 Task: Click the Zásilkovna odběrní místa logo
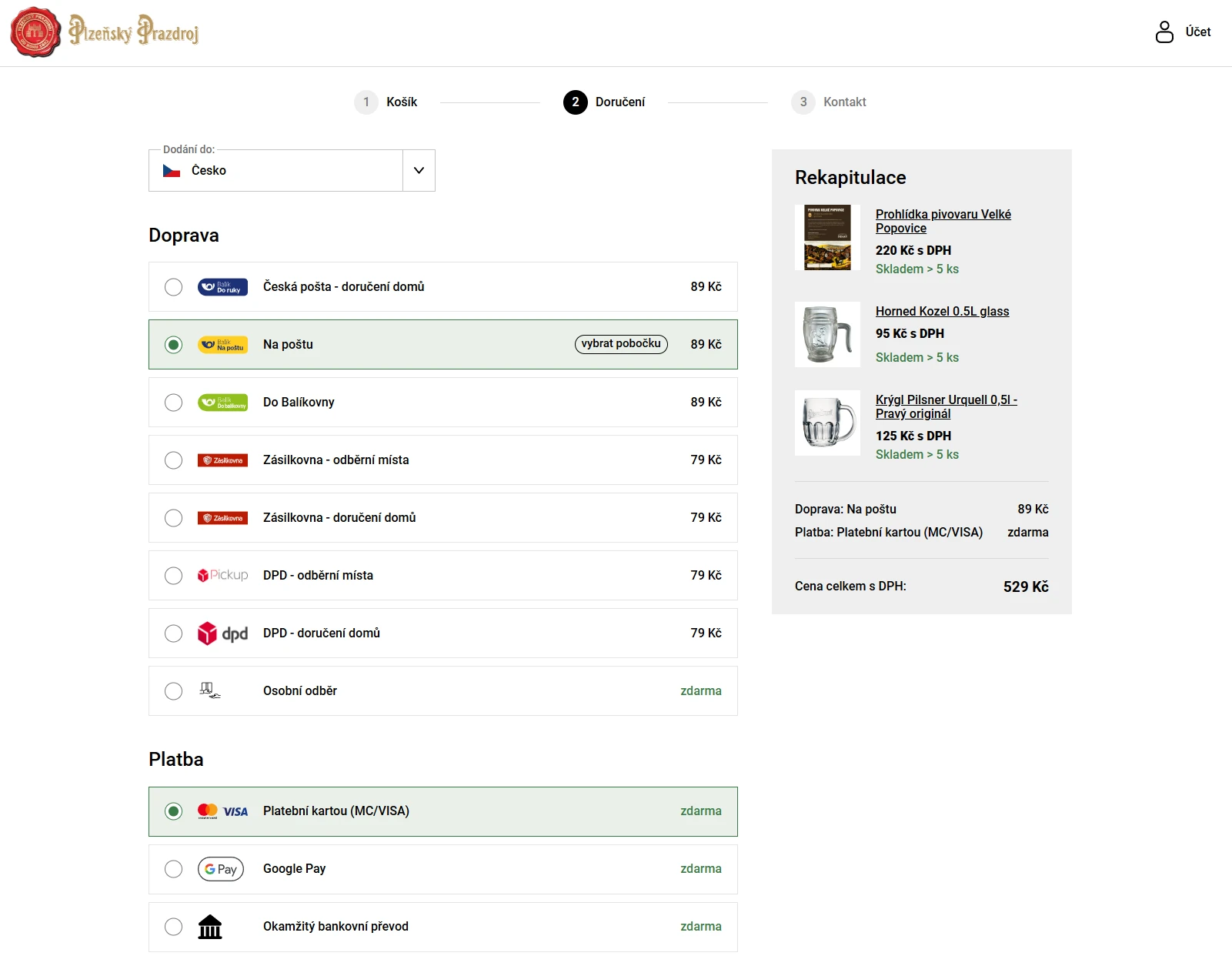(222, 460)
